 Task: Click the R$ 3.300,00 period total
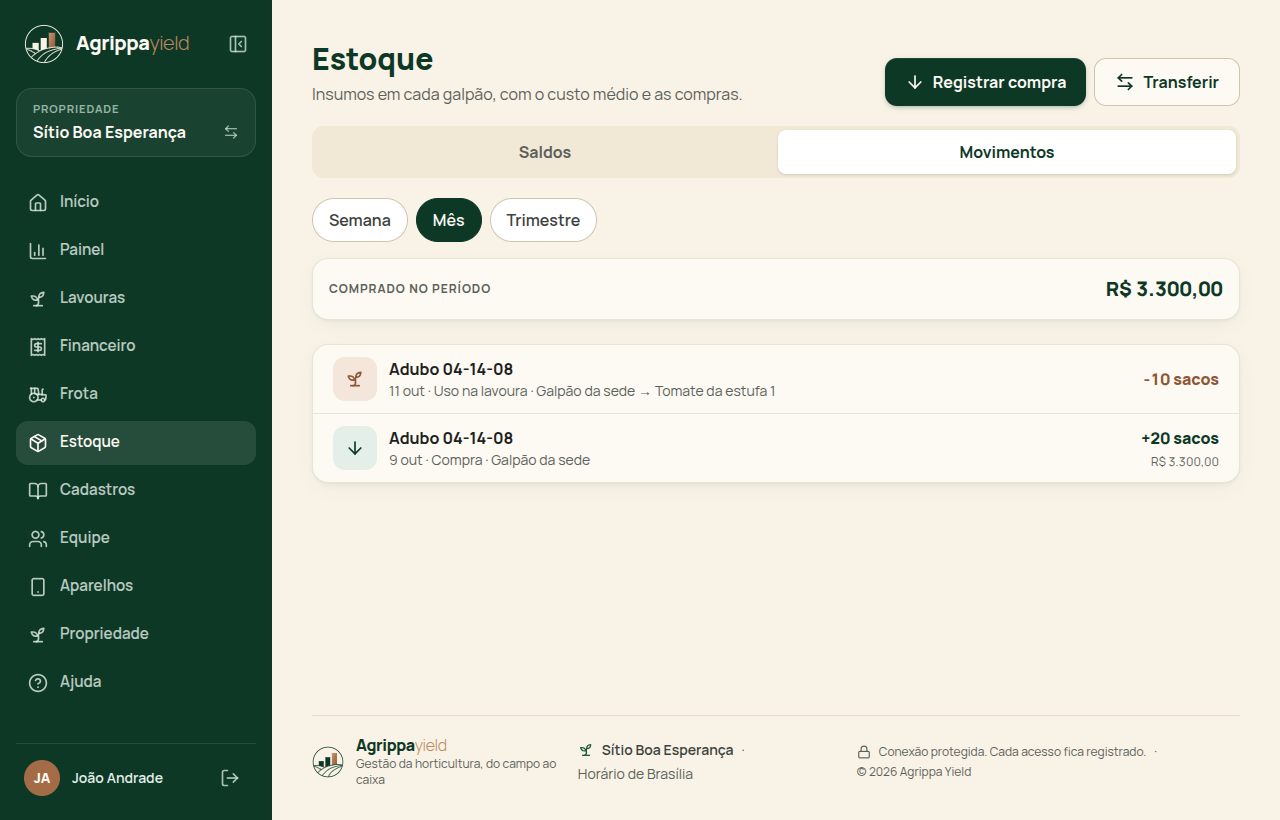[1164, 289]
